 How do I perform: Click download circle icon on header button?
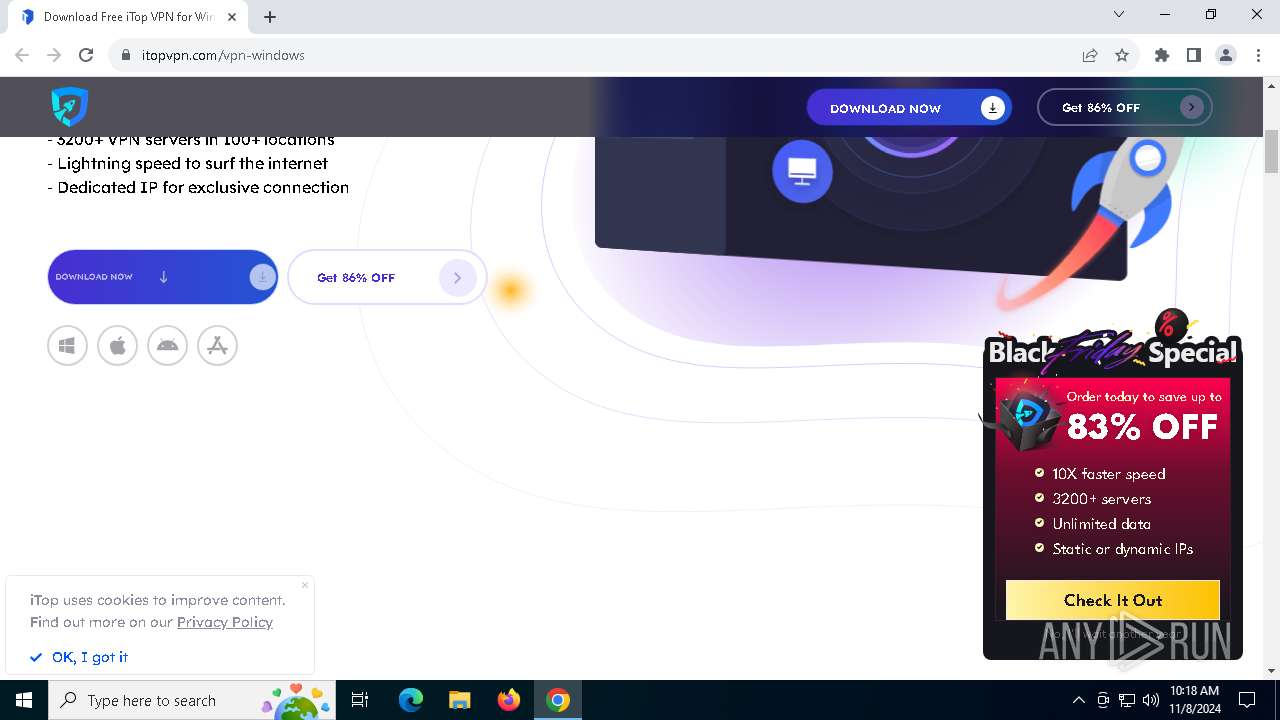tap(992, 108)
